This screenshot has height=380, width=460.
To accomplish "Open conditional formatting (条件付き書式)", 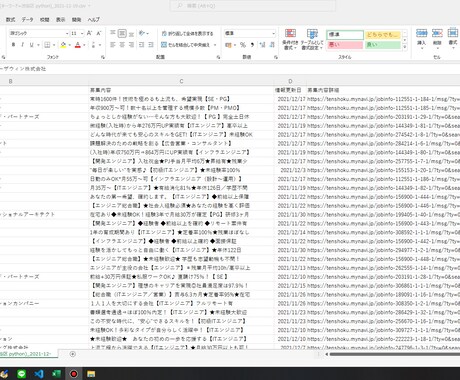I will pos(290,39).
